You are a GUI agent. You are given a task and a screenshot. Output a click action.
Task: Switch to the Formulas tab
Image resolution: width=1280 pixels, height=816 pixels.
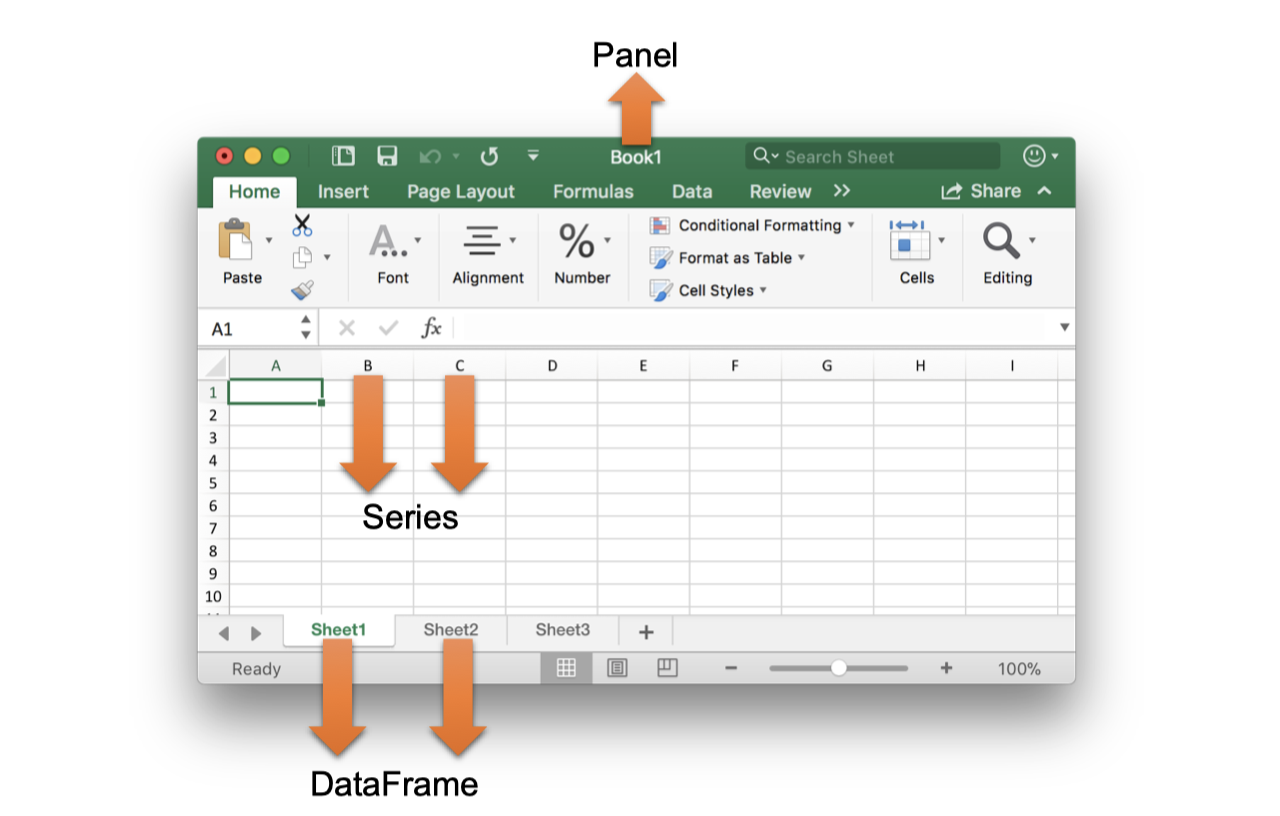coord(593,192)
